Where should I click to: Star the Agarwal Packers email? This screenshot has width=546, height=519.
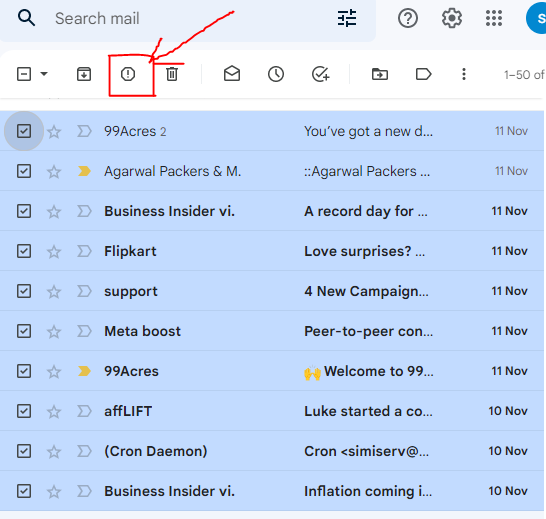click(x=54, y=172)
